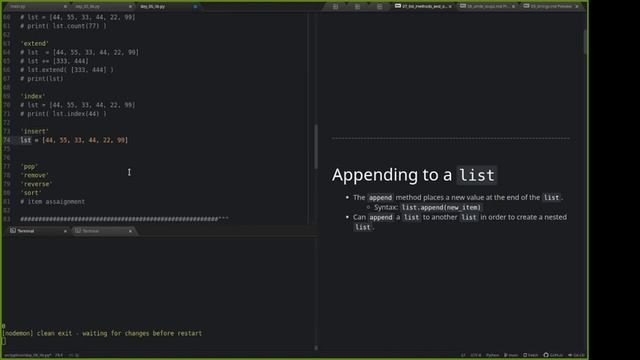Close the rightmost preview tab
640x360 pixels.
tap(577, 7)
